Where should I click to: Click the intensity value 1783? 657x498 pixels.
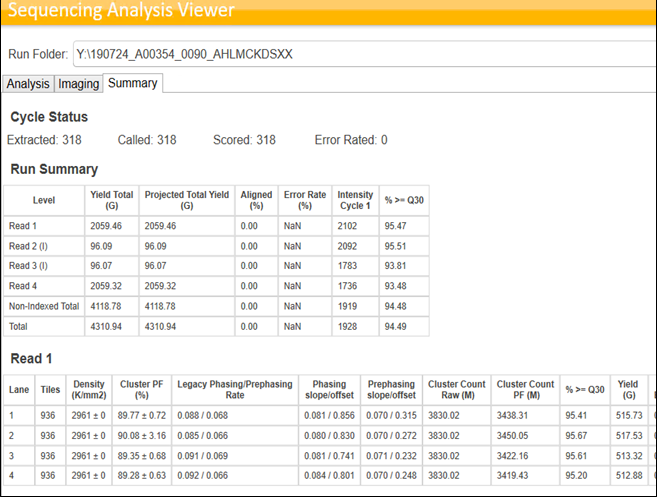tap(347, 266)
